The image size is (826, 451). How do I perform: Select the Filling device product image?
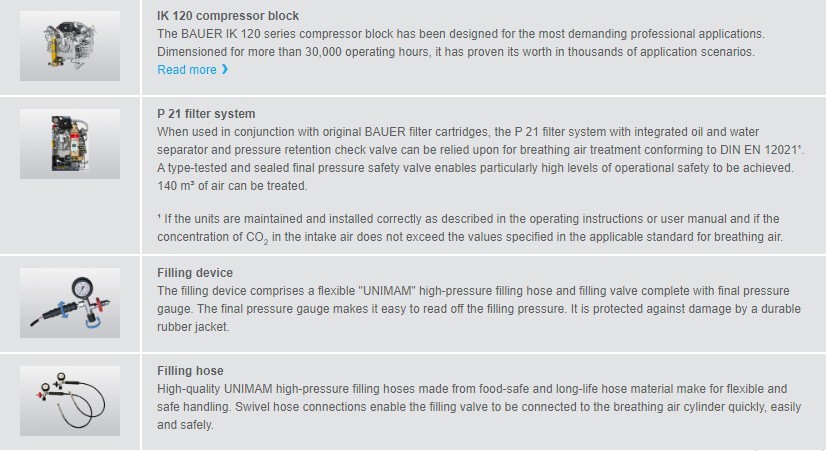[x=70, y=303]
